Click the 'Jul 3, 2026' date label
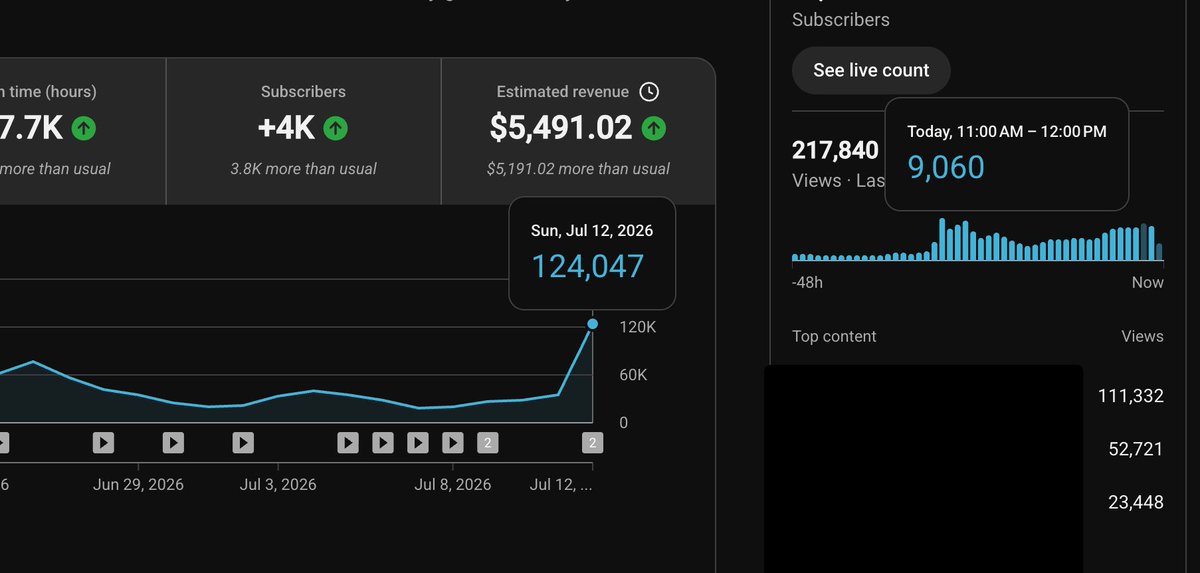This screenshot has width=1200, height=573. 278,485
